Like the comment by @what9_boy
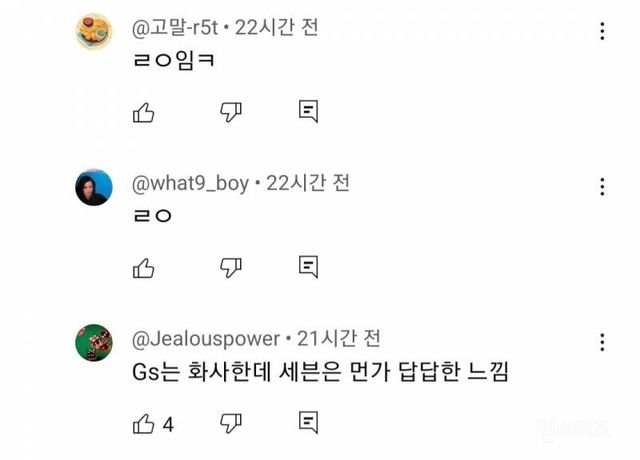 coord(144,268)
